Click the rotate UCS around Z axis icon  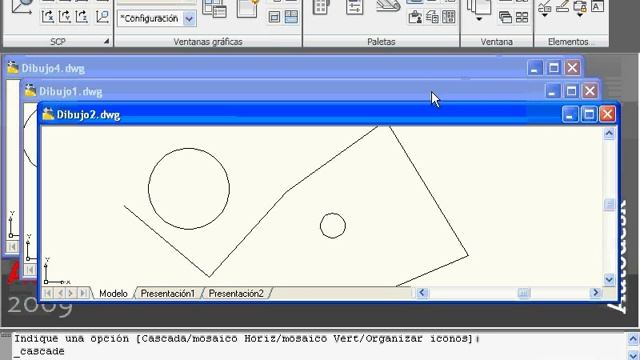[82, 16]
